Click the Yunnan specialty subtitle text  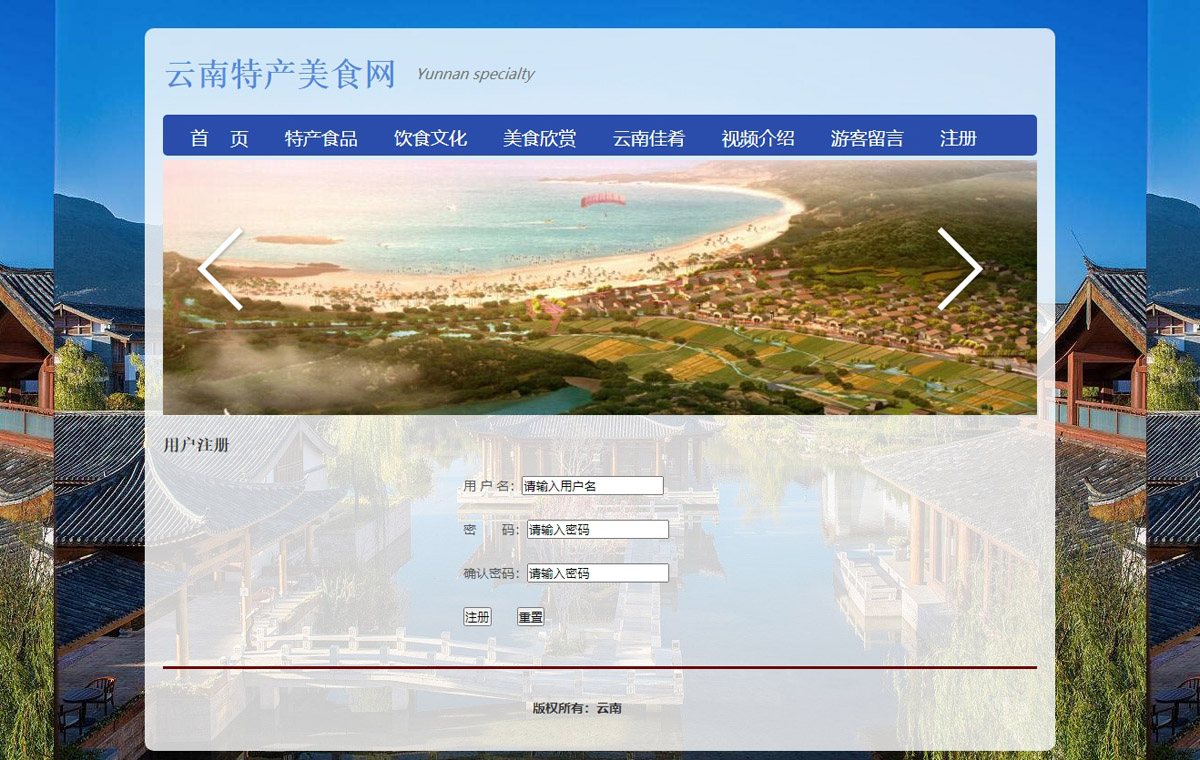tap(475, 73)
